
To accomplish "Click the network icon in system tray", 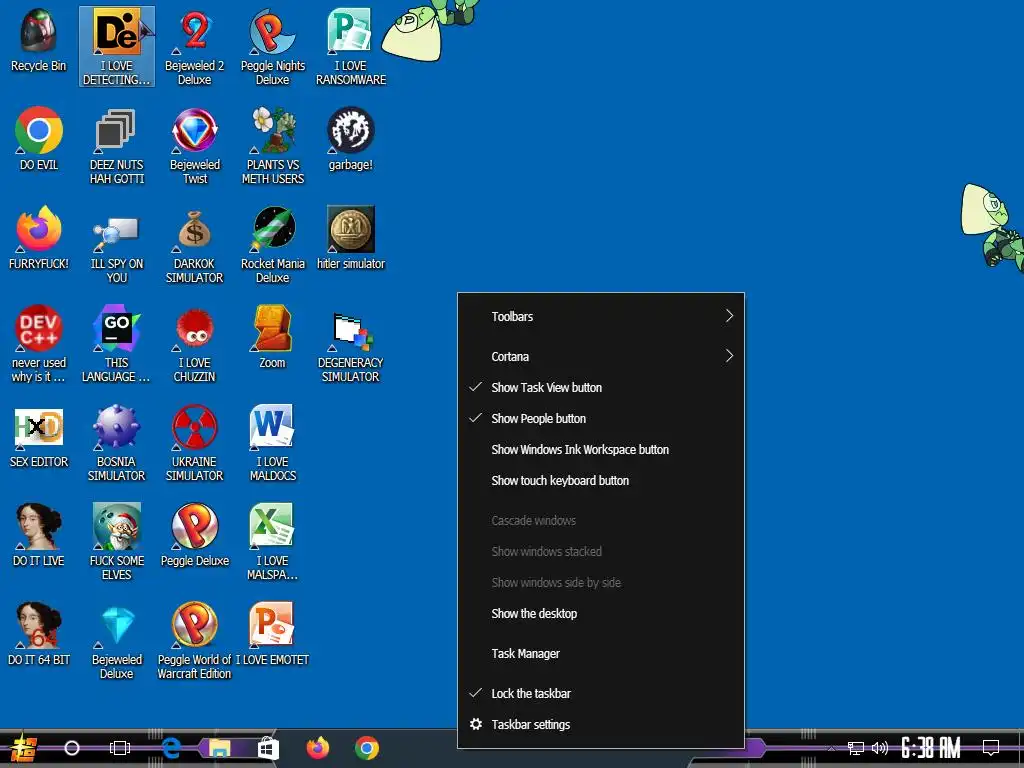I will click(x=855, y=748).
